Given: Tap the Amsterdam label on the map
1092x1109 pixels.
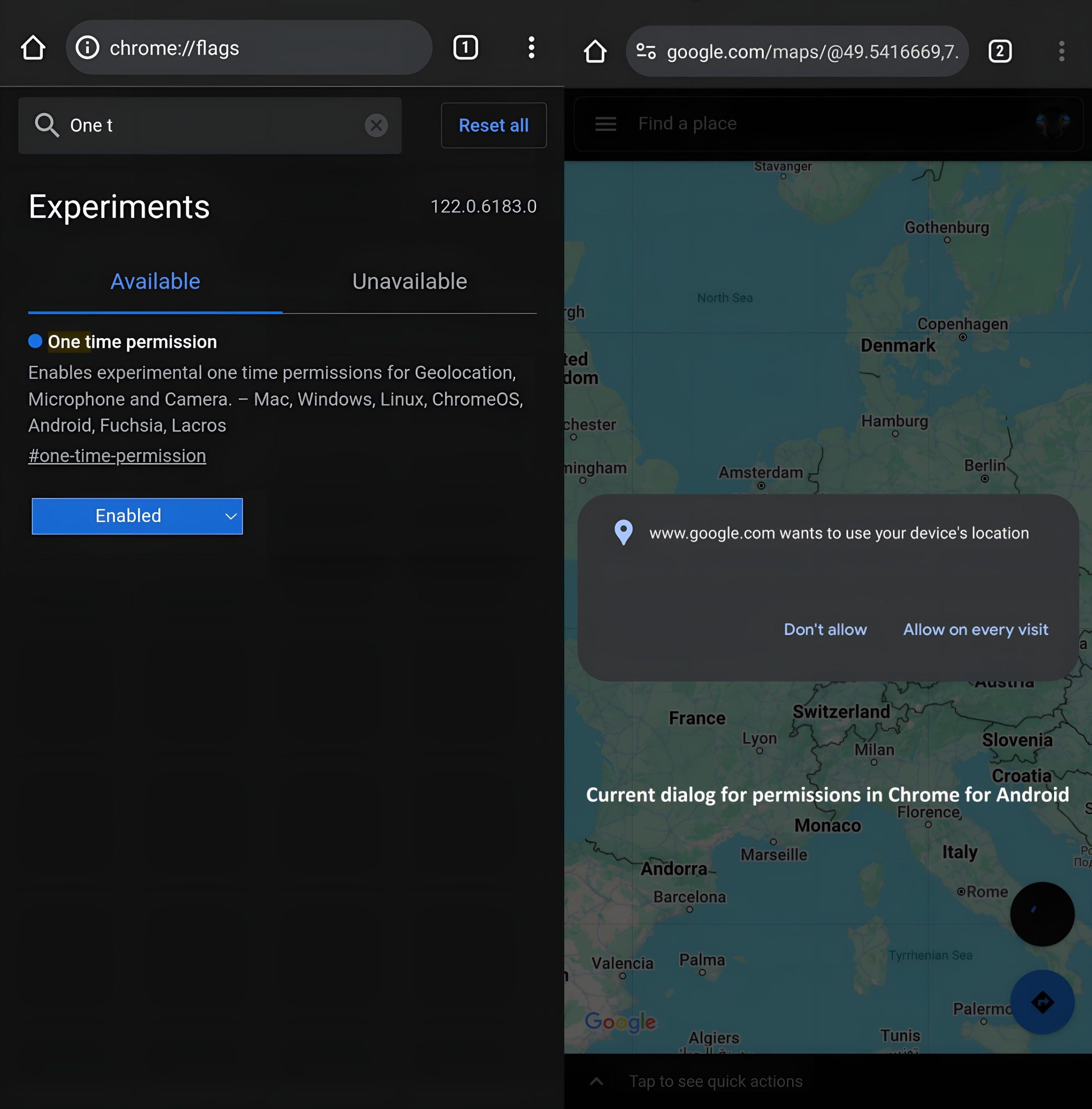Looking at the screenshot, I should [760, 473].
